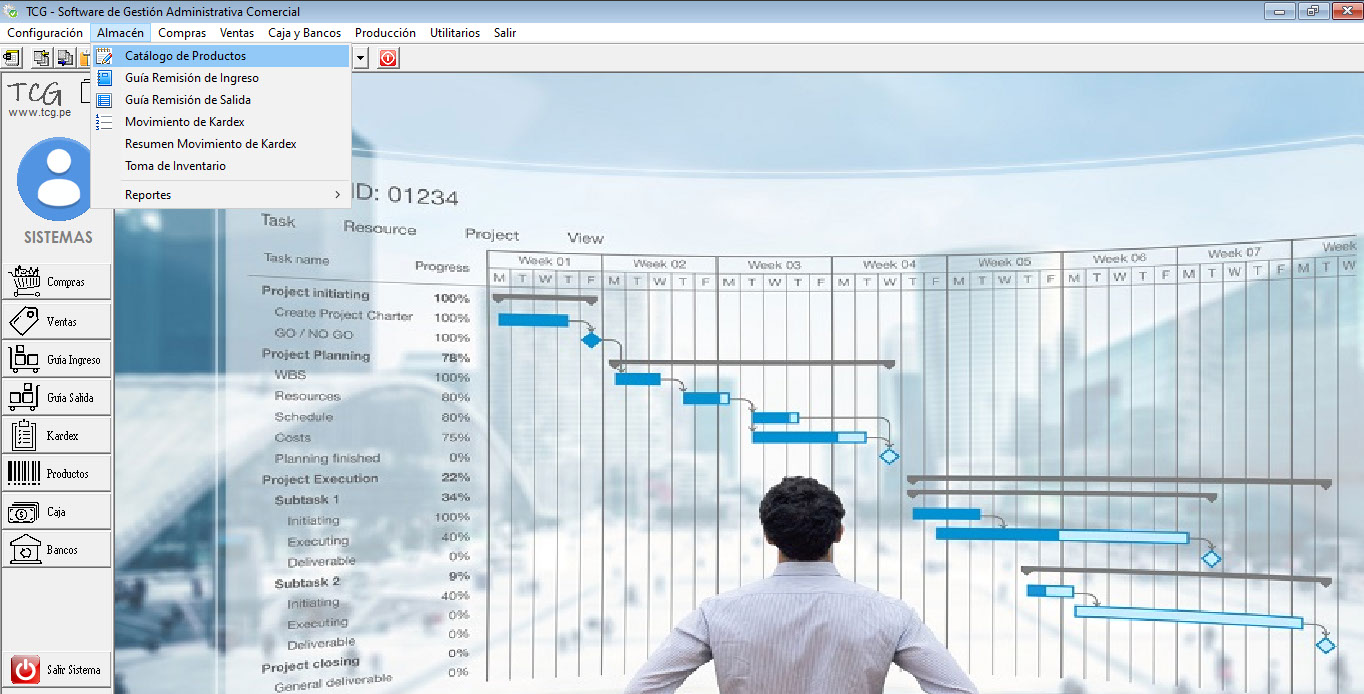Image resolution: width=1364 pixels, height=694 pixels.
Task: Select Catálogo de Productos menu entry
Action: tap(185, 56)
